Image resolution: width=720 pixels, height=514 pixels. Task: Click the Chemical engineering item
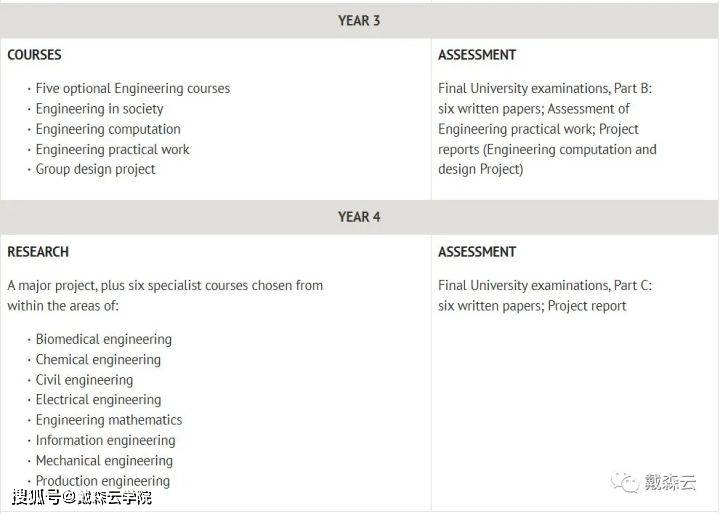[x=98, y=359]
